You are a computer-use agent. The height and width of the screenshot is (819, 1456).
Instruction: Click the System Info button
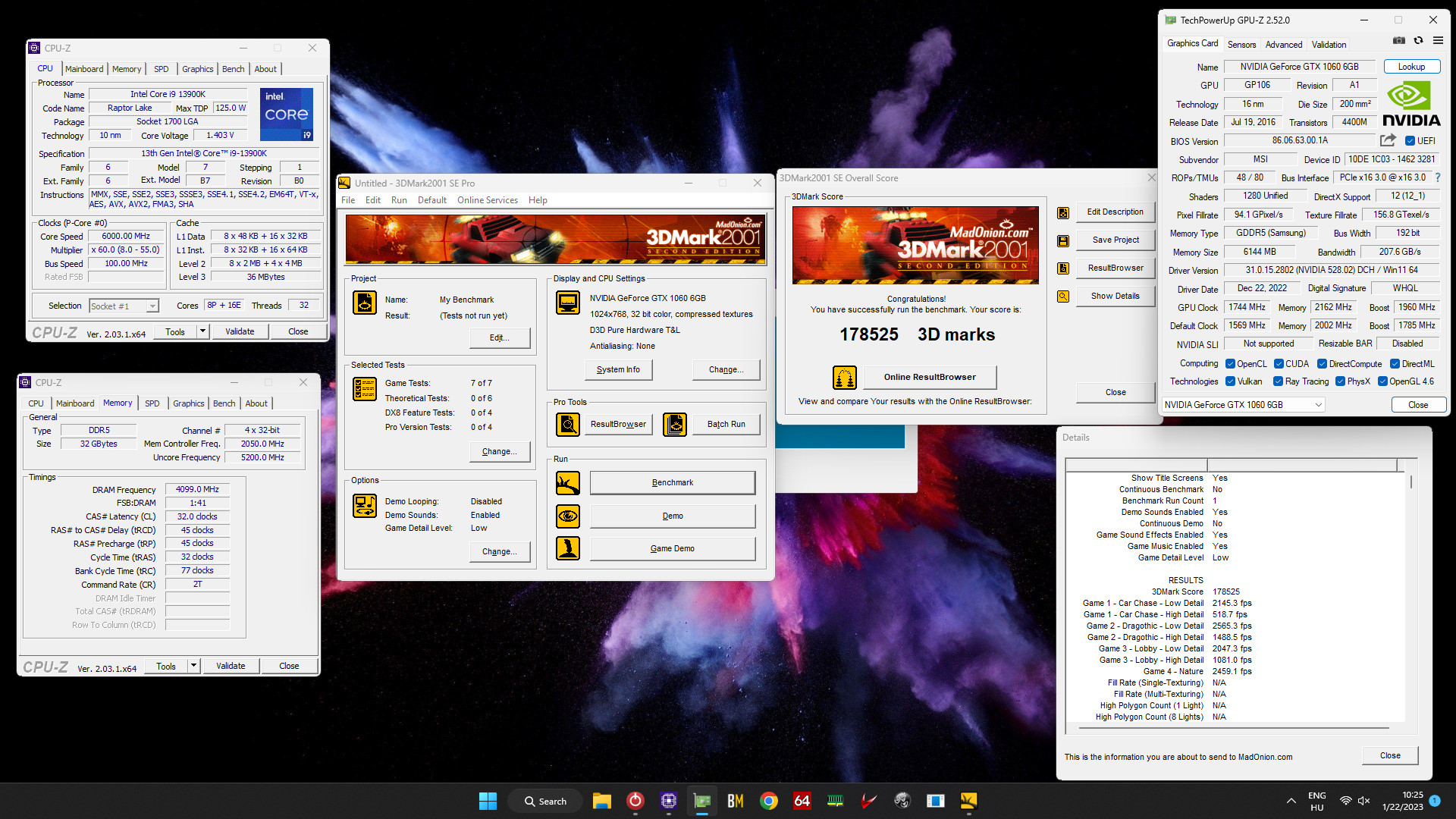click(618, 370)
